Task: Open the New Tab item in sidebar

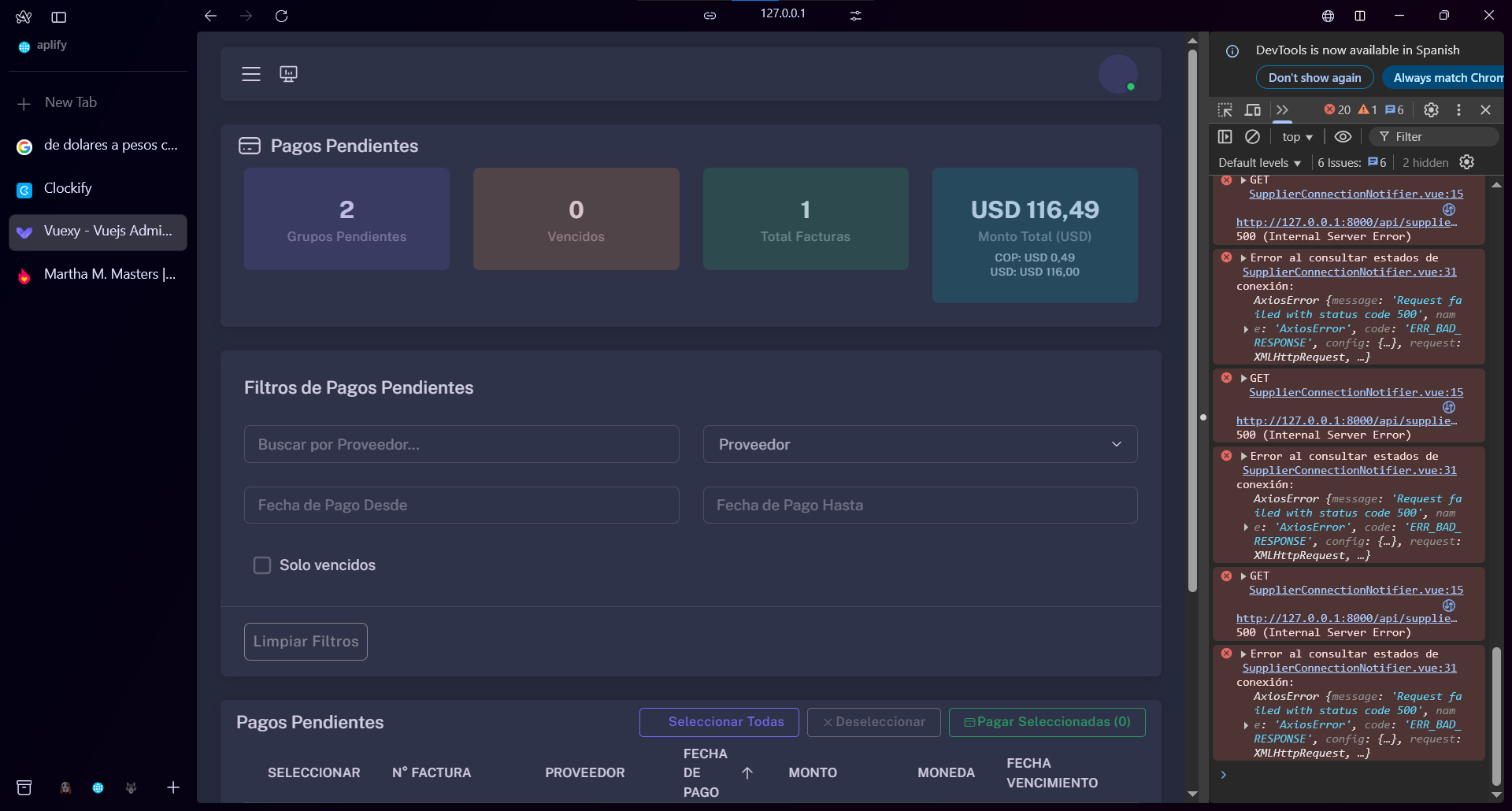Action: pos(98,103)
